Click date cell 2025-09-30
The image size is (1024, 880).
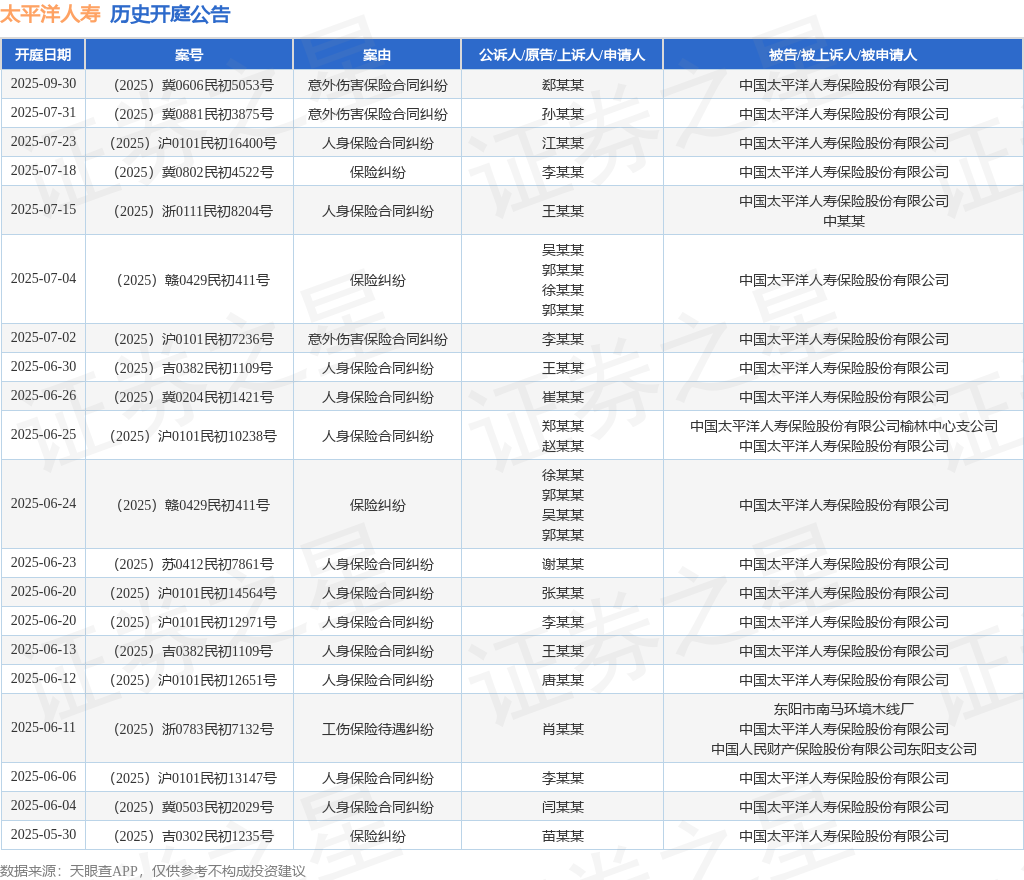[x=43, y=84]
